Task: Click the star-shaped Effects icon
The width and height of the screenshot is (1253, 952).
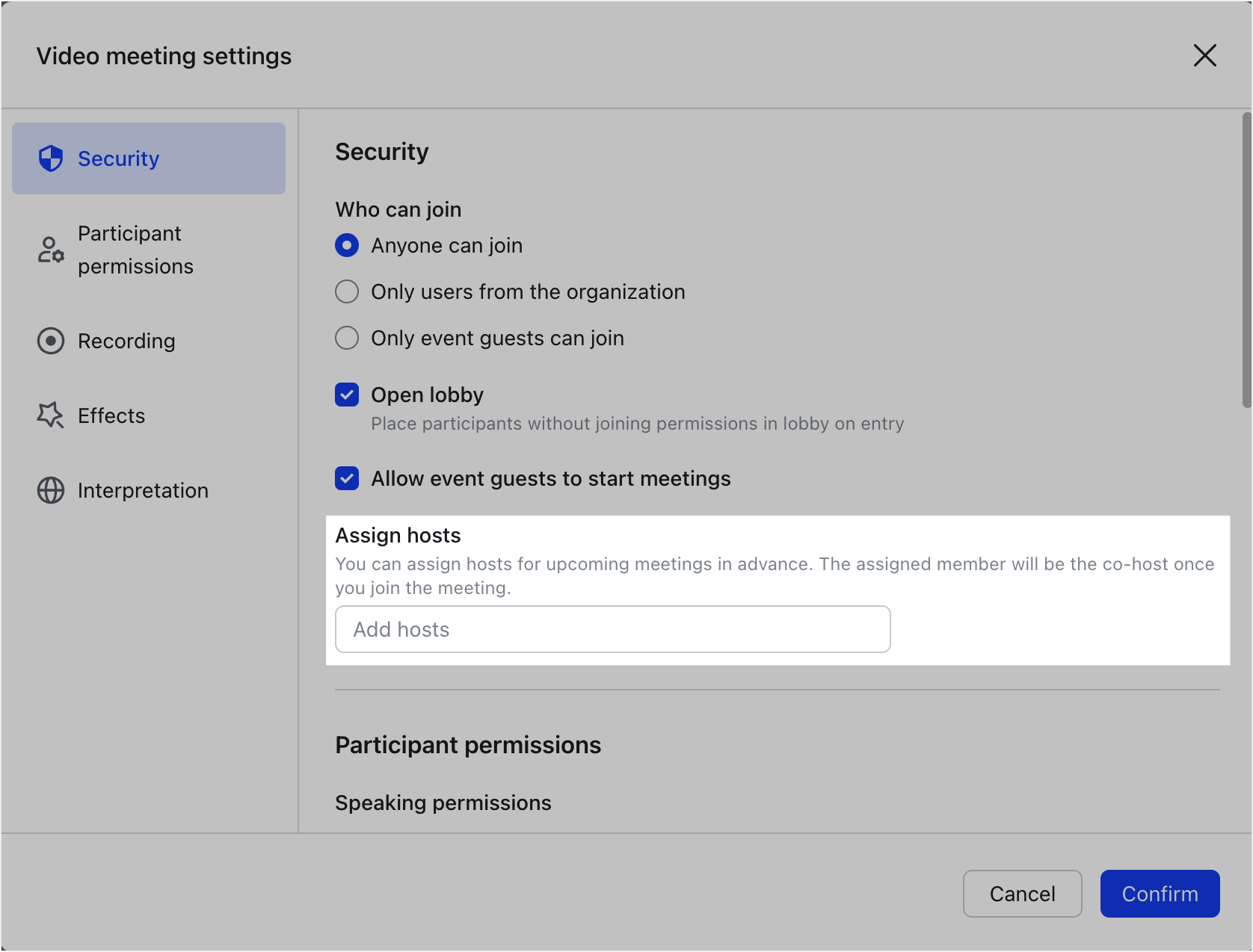Action: [51, 415]
